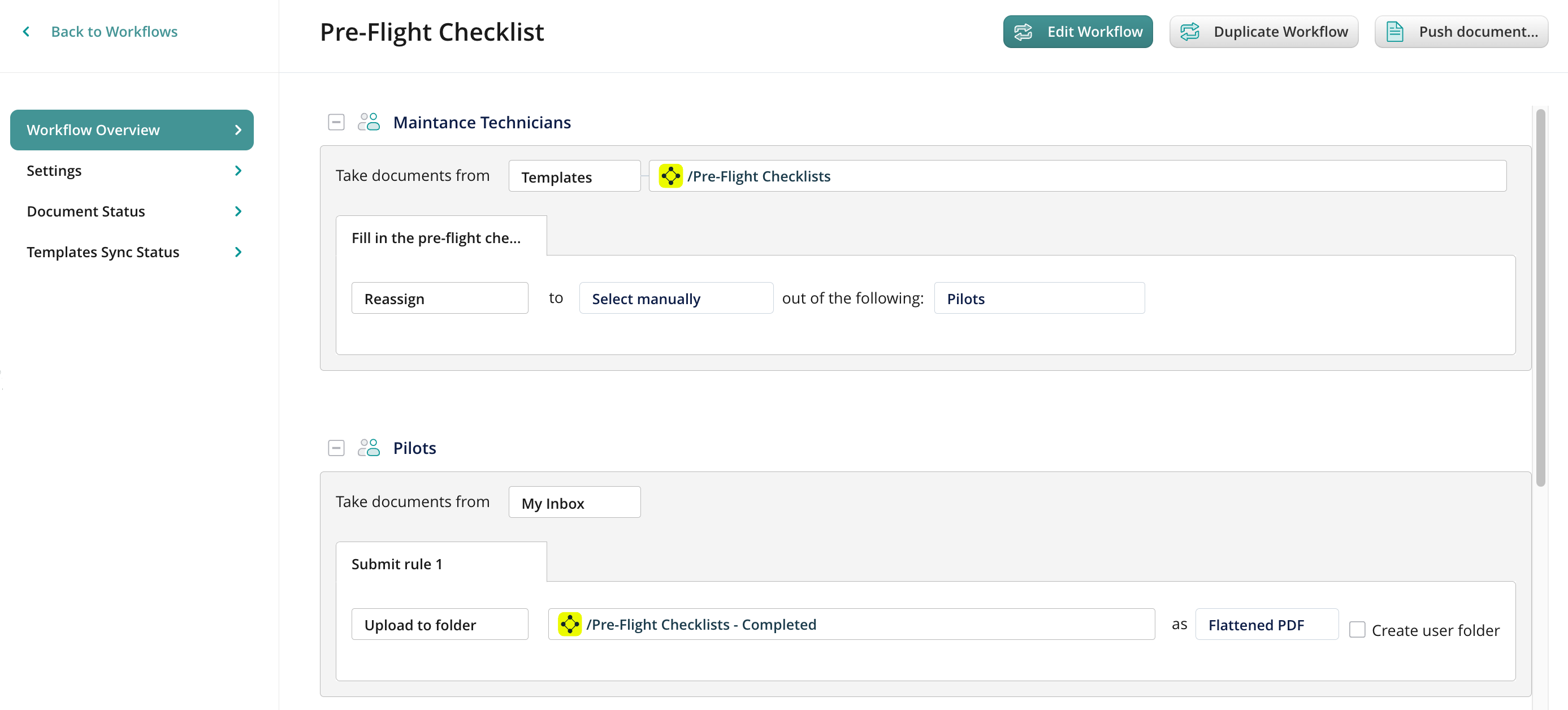Click the Maintance Technicians group icon
The height and width of the screenshot is (710, 1568).
[x=369, y=123]
